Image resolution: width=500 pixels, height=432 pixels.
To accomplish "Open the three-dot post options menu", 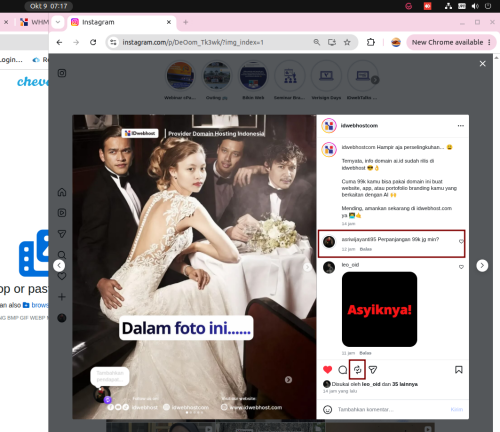I will (x=461, y=126).
